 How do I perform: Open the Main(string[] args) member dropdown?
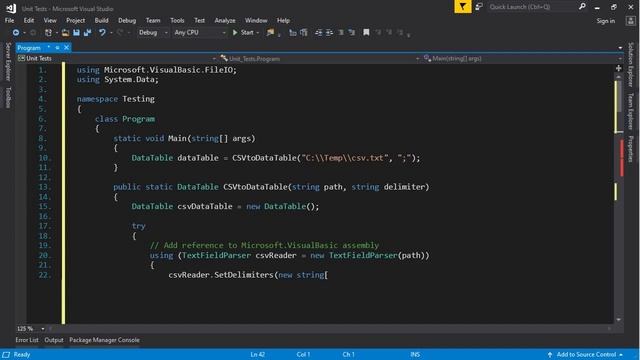522,59
